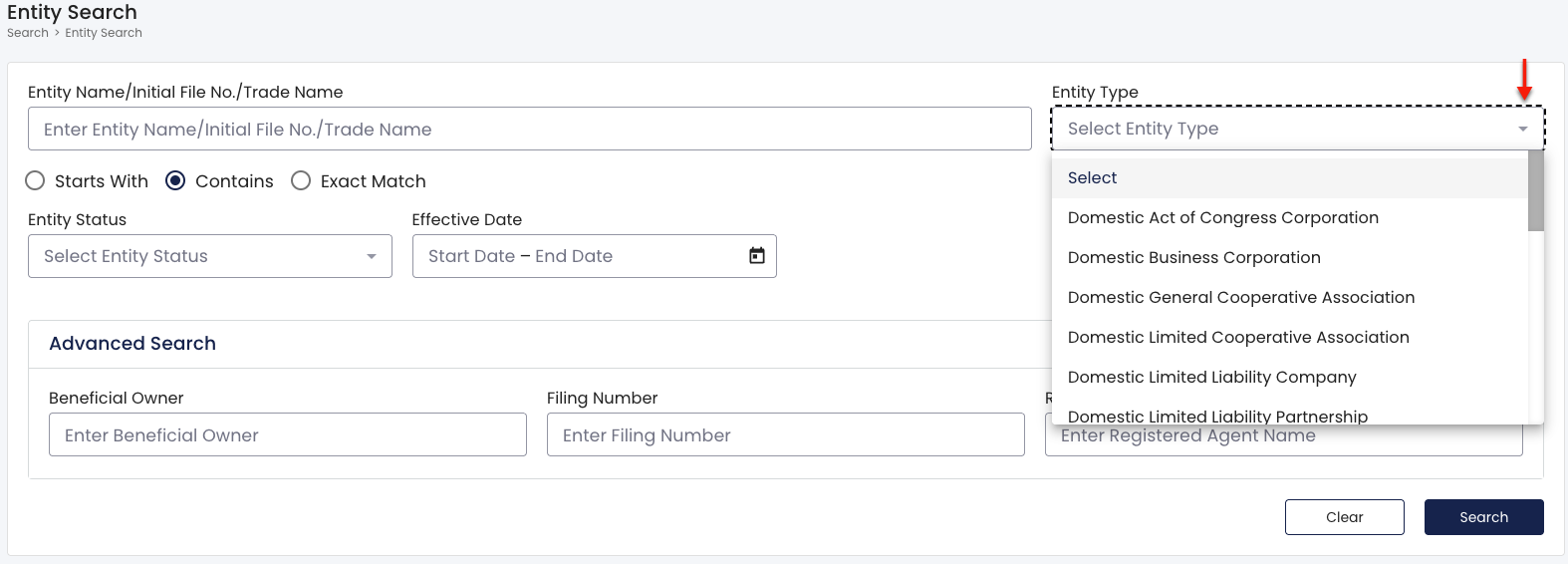Click the Entity Type dropdown arrow

pos(1522,129)
